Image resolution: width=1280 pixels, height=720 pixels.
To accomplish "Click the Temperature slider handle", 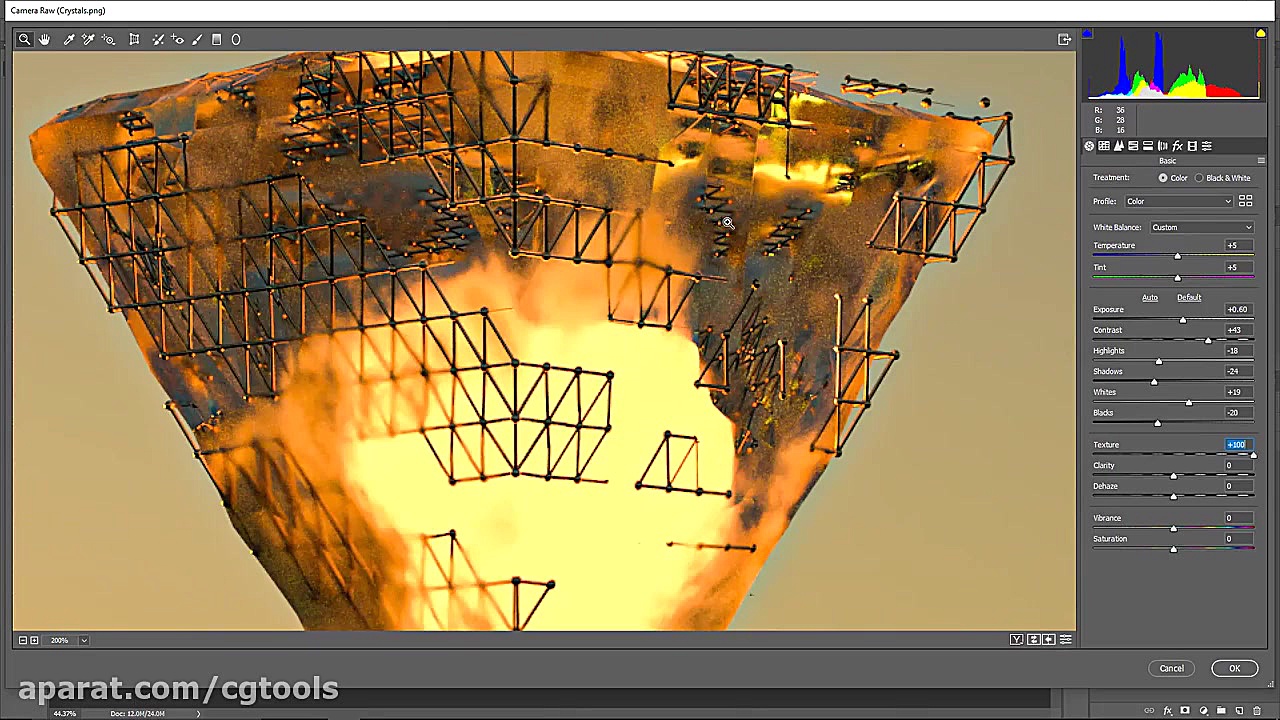I will 1177,257.
